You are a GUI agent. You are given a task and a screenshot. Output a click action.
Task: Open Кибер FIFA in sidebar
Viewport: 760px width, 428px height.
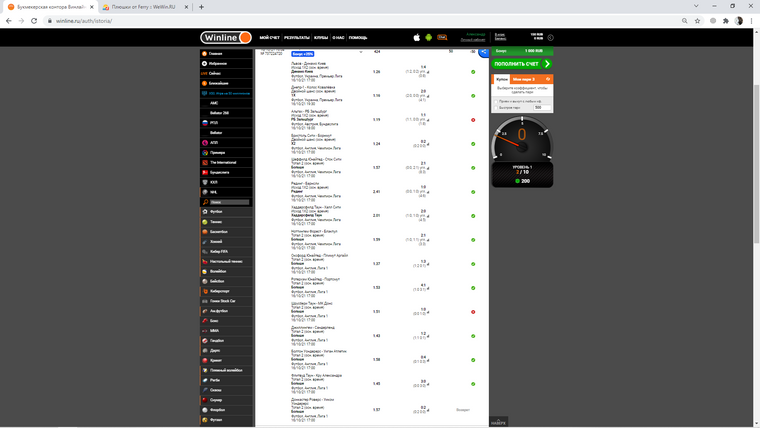(x=226, y=252)
